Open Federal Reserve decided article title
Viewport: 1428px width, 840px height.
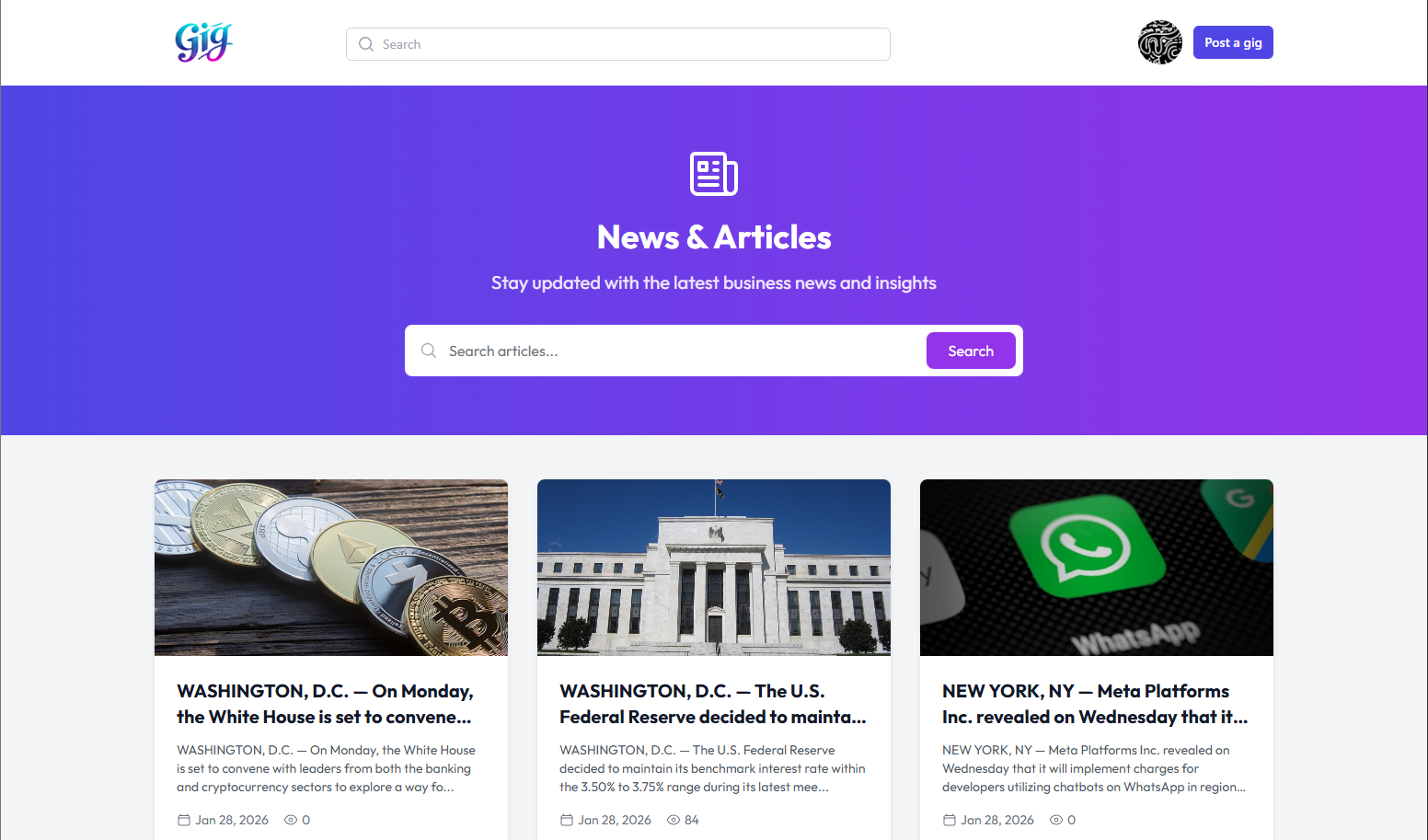point(713,704)
